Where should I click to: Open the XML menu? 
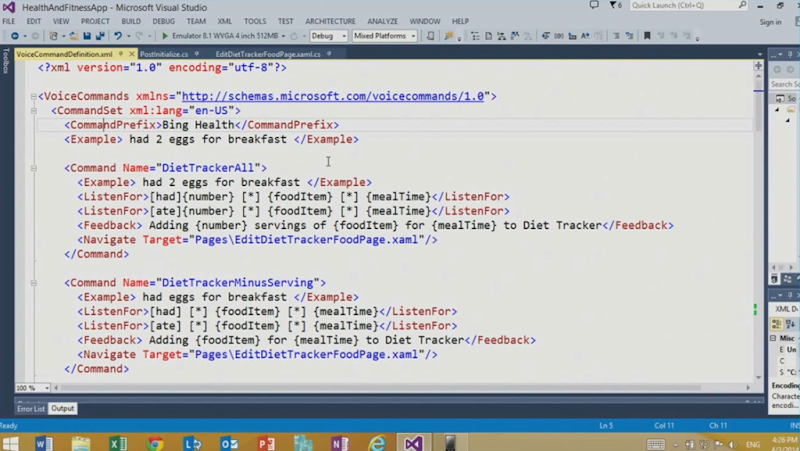(x=224, y=21)
